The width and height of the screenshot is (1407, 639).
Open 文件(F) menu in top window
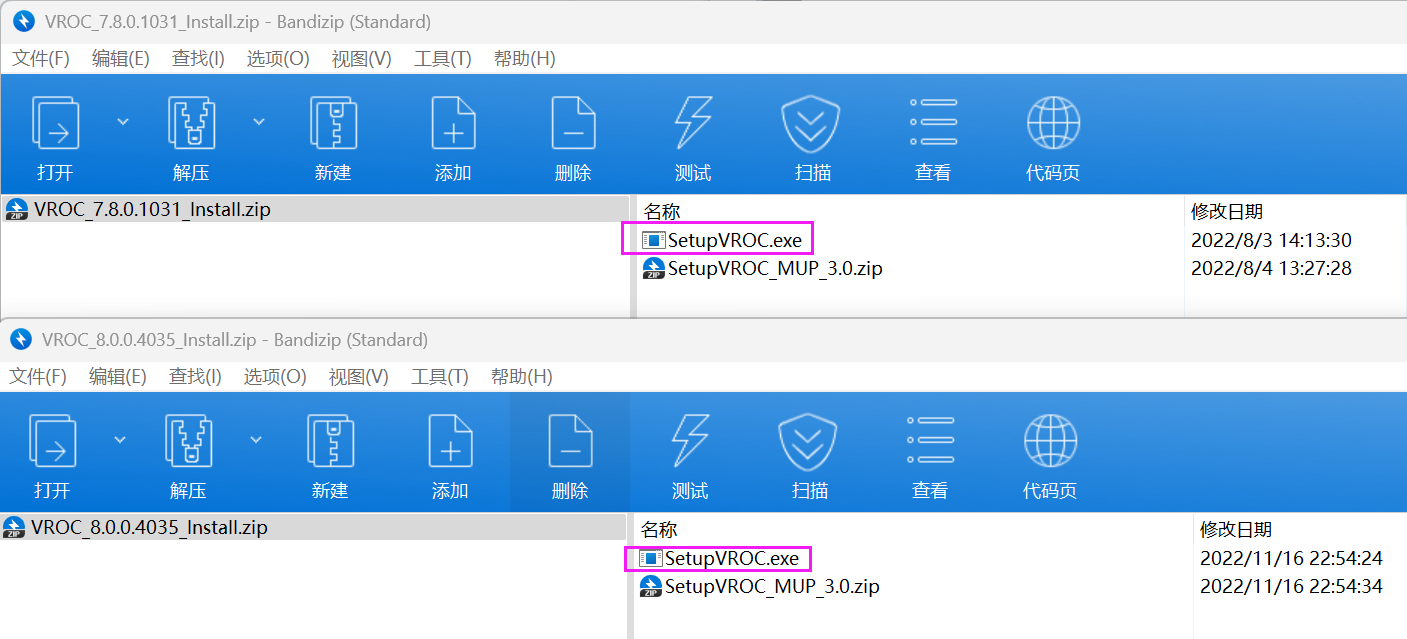click(41, 59)
